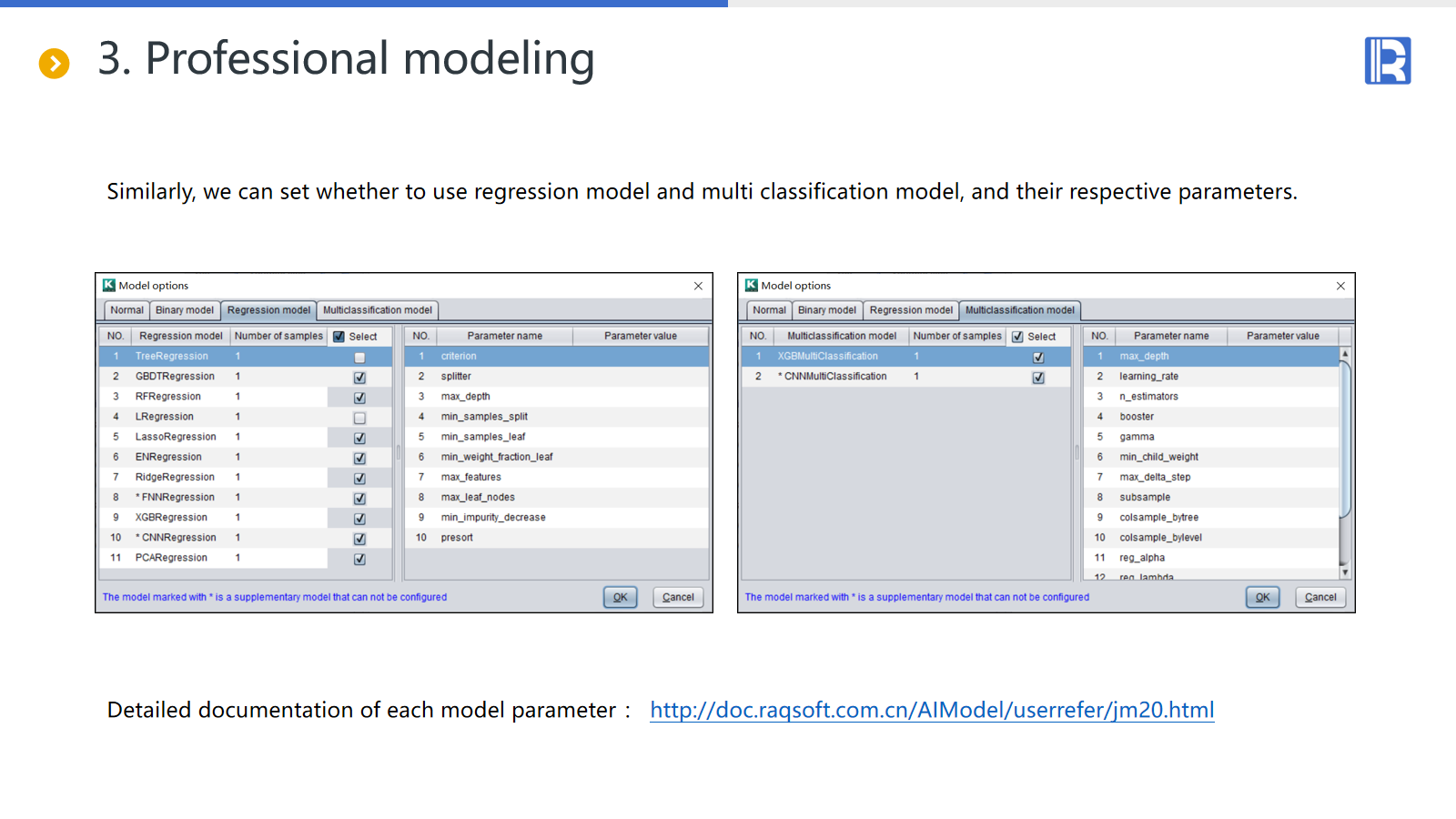Screen dimensions: 1456x819
Task: Uncheck the XGBMultiClassification checkbox
Action: coord(1038,358)
